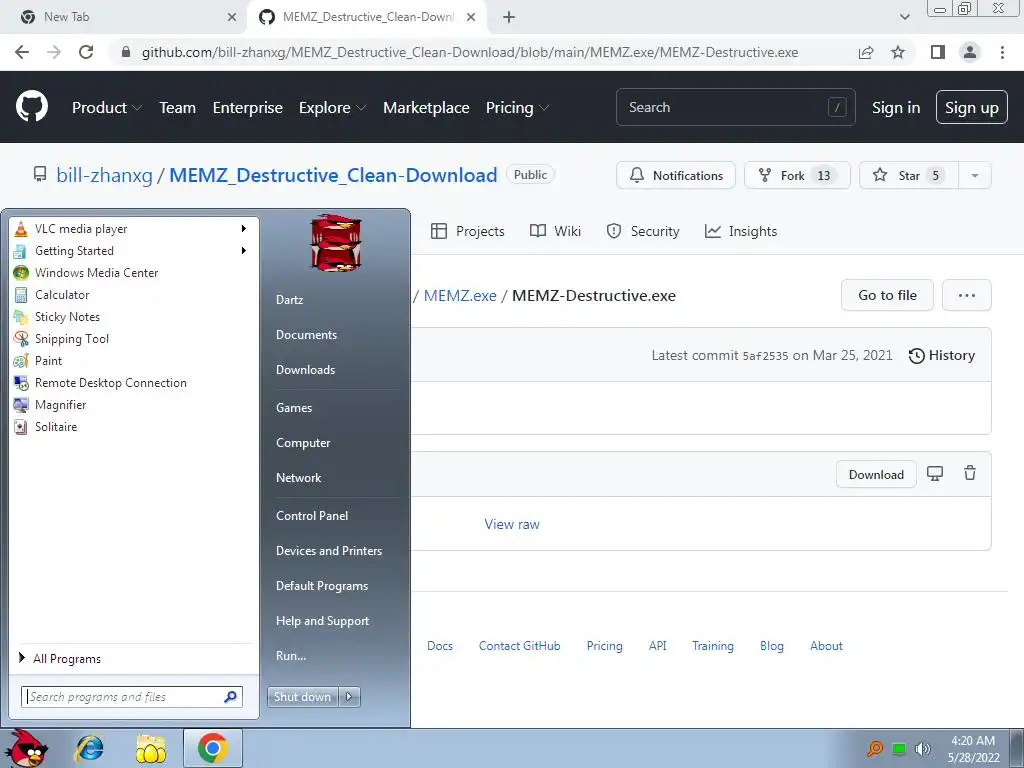The width and height of the screenshot is (1024, 768).
Task: Open Computer from Start menu
Action: [x=302, y=443]
